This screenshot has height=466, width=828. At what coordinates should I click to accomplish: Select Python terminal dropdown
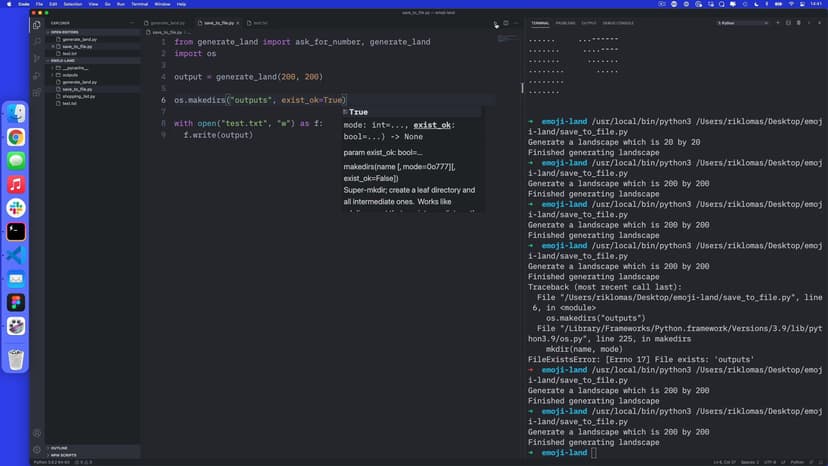[742, 22]
